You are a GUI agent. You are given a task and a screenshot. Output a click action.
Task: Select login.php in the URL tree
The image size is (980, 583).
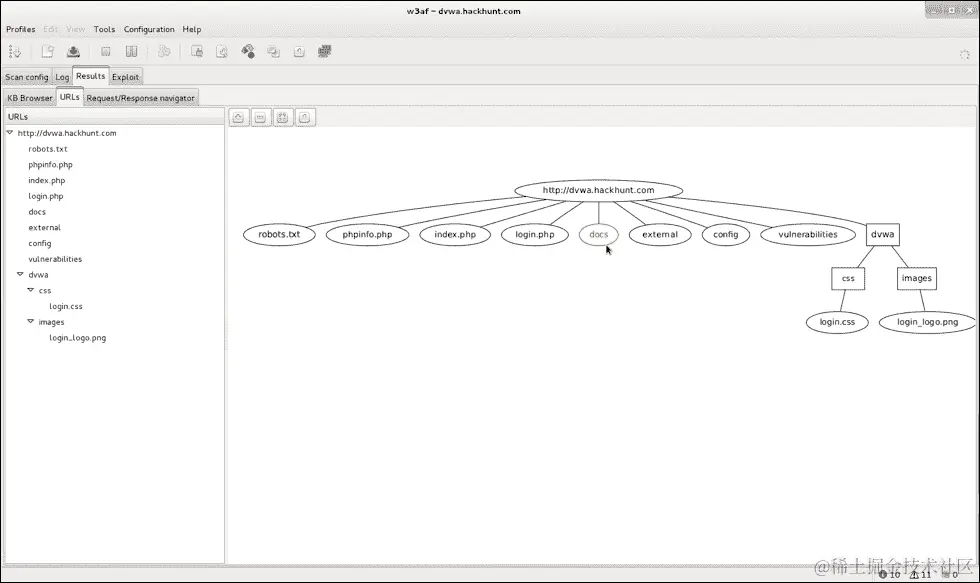tap(46, 196)
